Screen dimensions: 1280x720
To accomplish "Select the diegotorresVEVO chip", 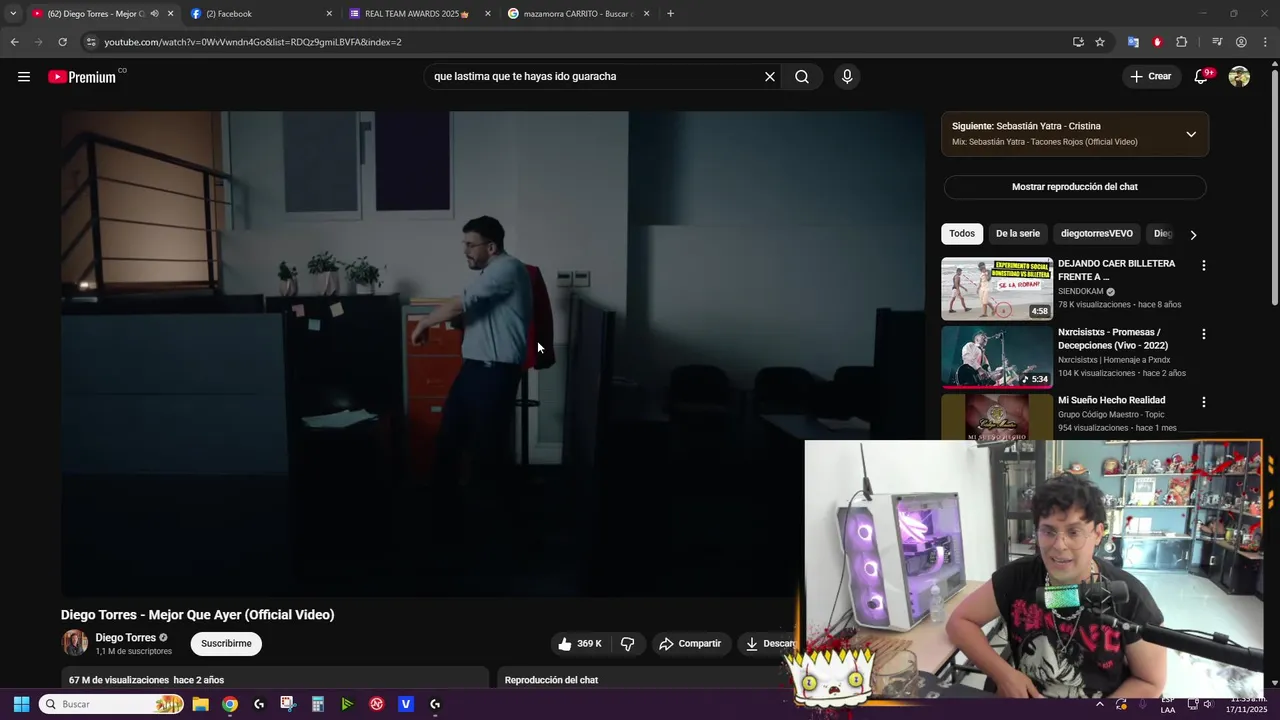I will (1097, 234).
